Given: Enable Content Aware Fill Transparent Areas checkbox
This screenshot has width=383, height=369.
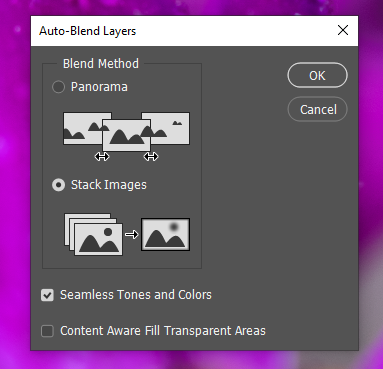Looking at the screenshot, I should [47, 331].
